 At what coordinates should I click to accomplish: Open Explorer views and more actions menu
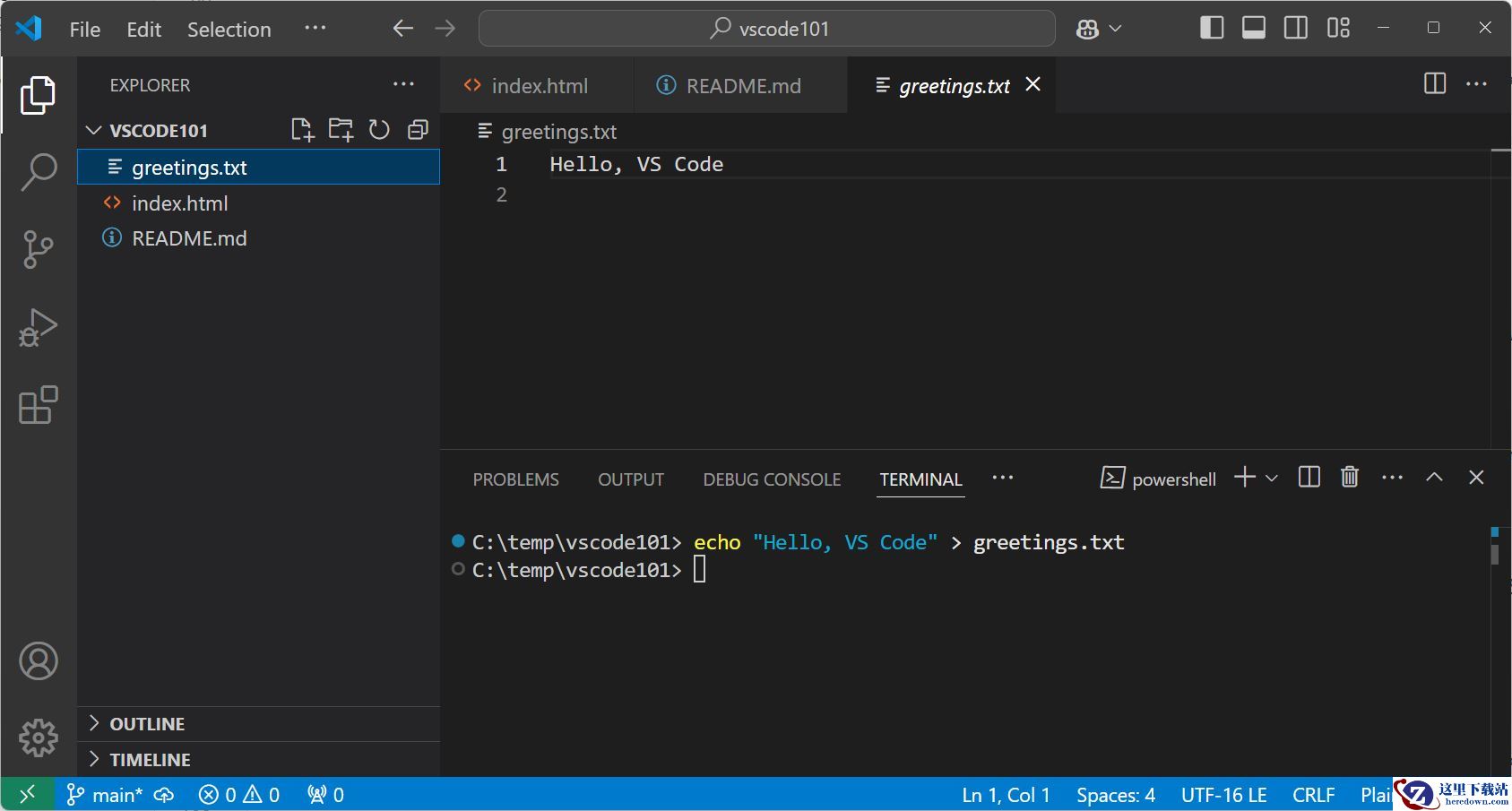coord(403,84)
